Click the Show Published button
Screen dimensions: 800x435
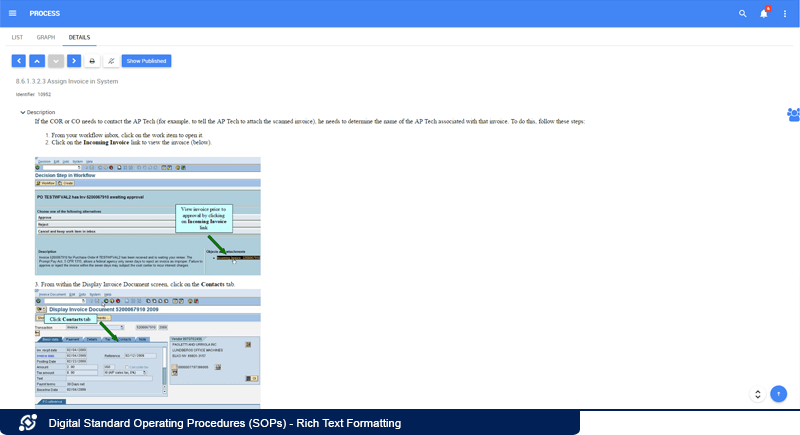pos(146,61)
